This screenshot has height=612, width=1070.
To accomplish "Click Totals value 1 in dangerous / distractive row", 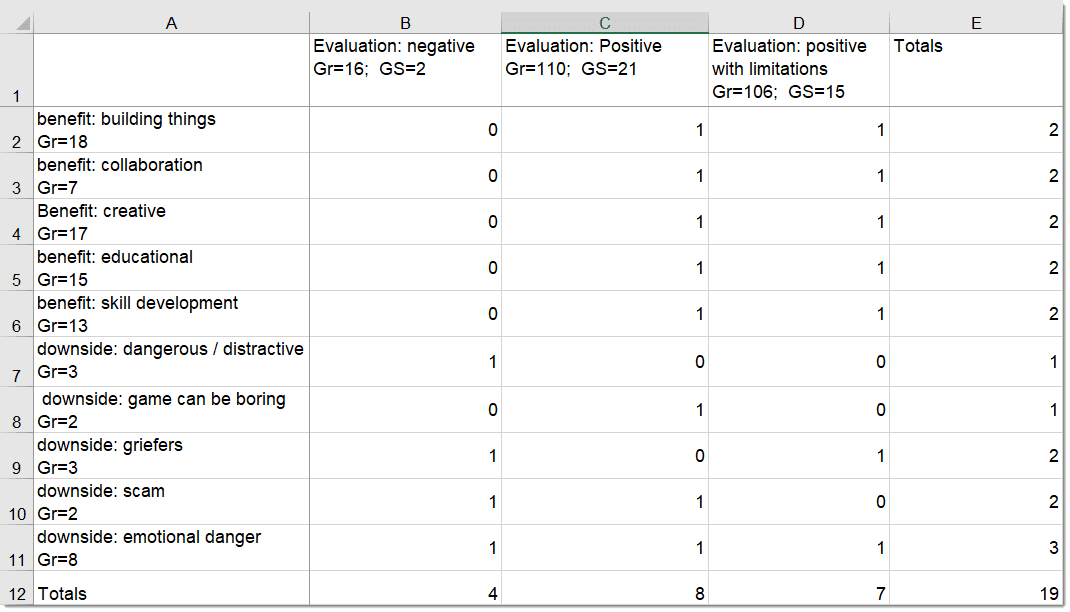I will pyautogui.click(x=977, y=362).
